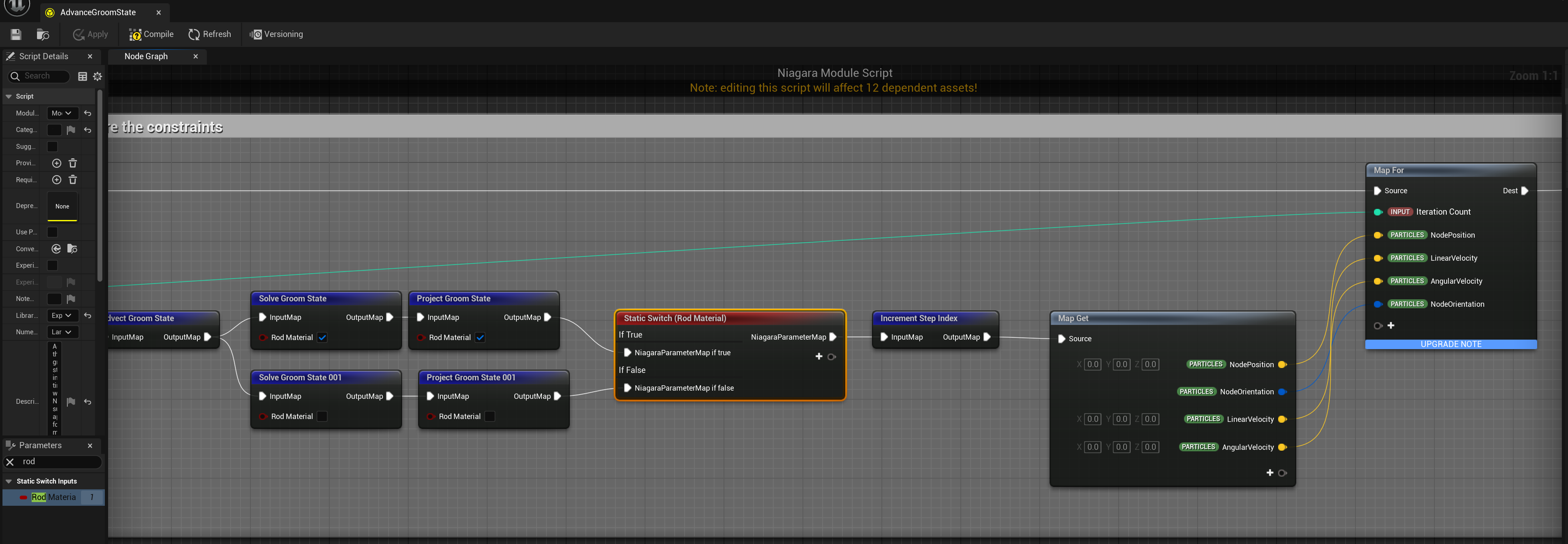This screenshot has height=544, width=1568.
Task: Click the Save asset icon
Action: tap(16, 35)
